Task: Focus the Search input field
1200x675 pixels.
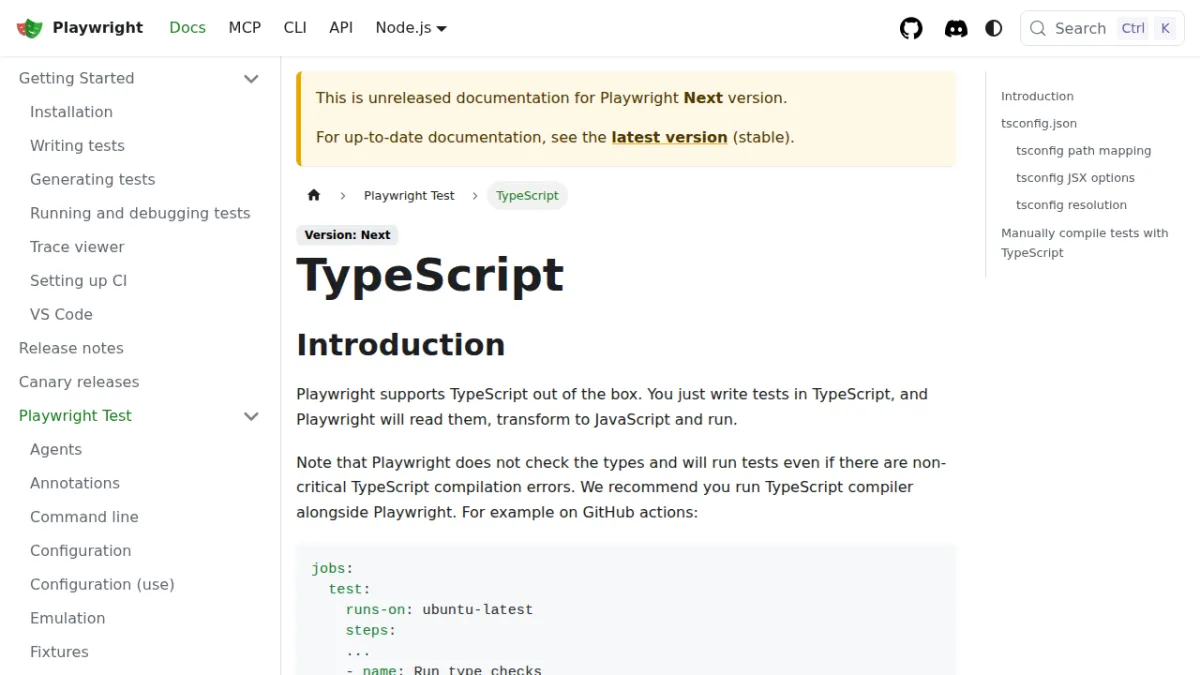Action: tap(1102, 28)
